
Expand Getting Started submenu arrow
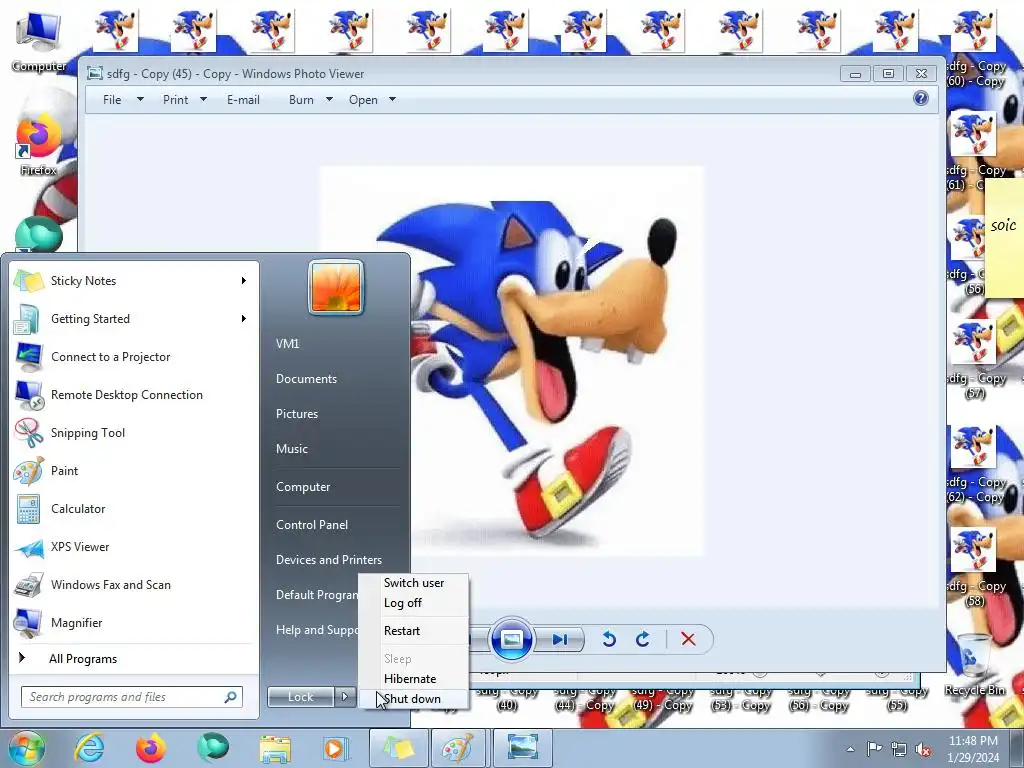pos(244,319)
